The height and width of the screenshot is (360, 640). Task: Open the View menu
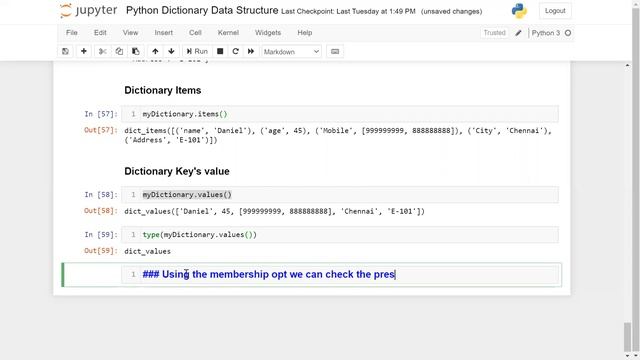pos(131,33)
